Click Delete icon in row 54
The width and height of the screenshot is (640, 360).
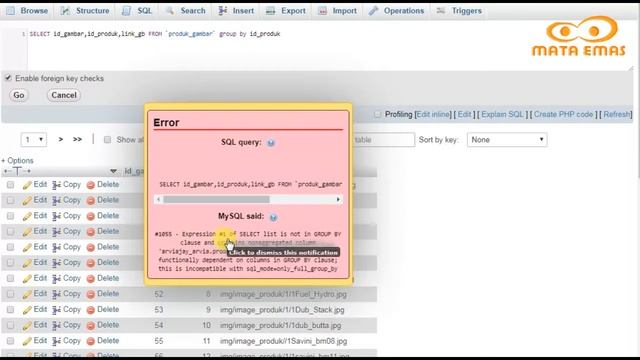tap(91, 326)
